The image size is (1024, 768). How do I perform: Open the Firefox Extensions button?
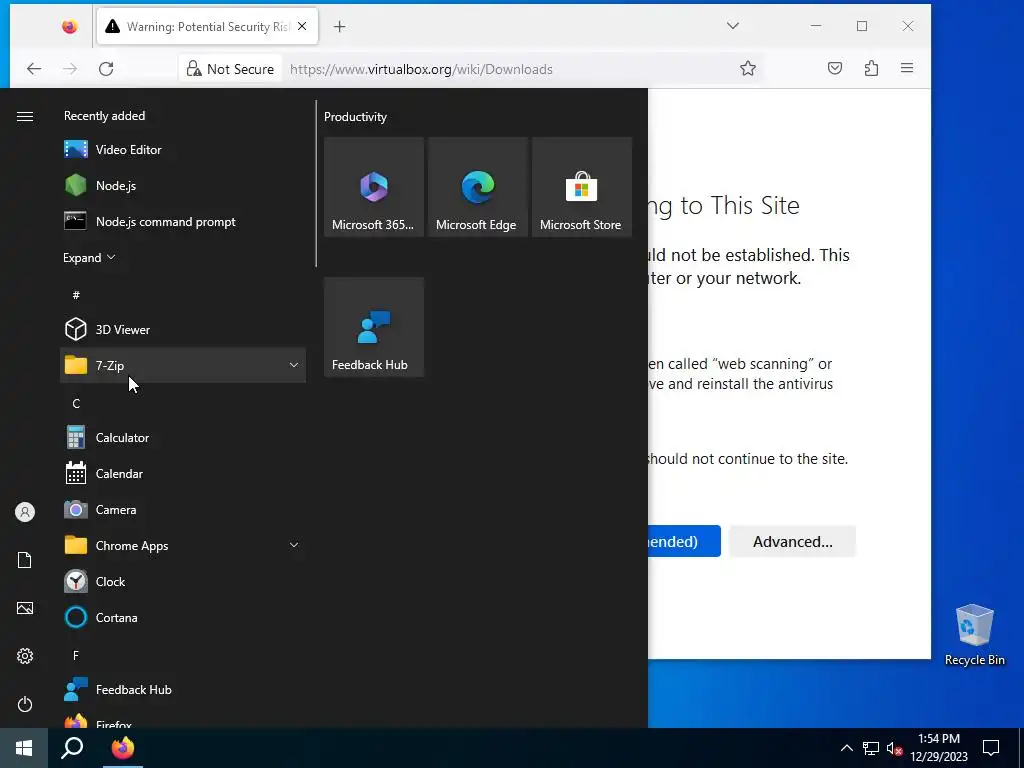(x=871, y=69)
